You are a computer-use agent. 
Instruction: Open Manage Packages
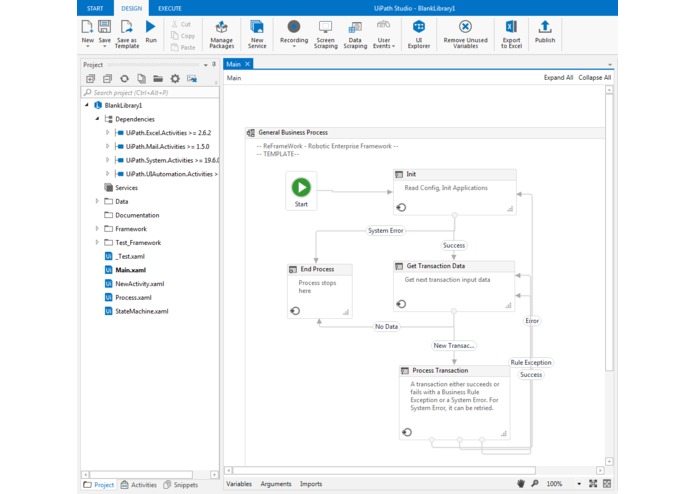(221, 27)
